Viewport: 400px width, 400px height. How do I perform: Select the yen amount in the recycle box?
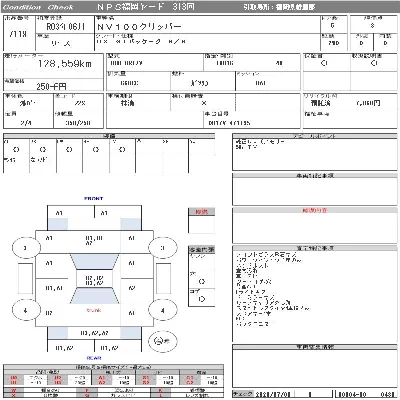tap(368, 103)
